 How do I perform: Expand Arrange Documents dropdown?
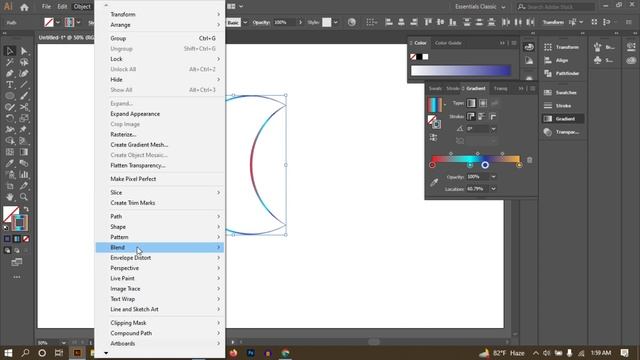[x=241, y=7]
